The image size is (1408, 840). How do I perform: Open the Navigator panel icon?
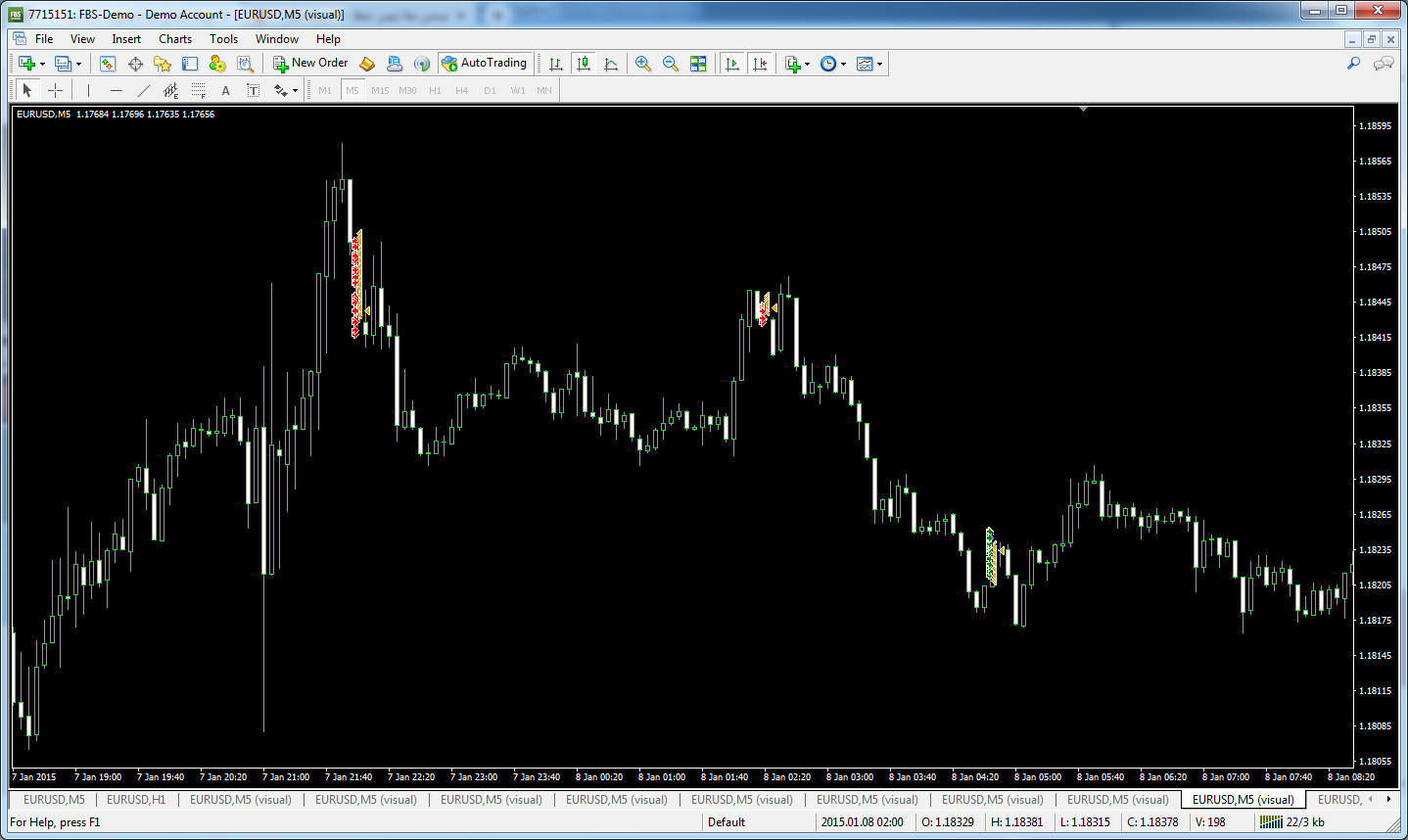[163, 64]
